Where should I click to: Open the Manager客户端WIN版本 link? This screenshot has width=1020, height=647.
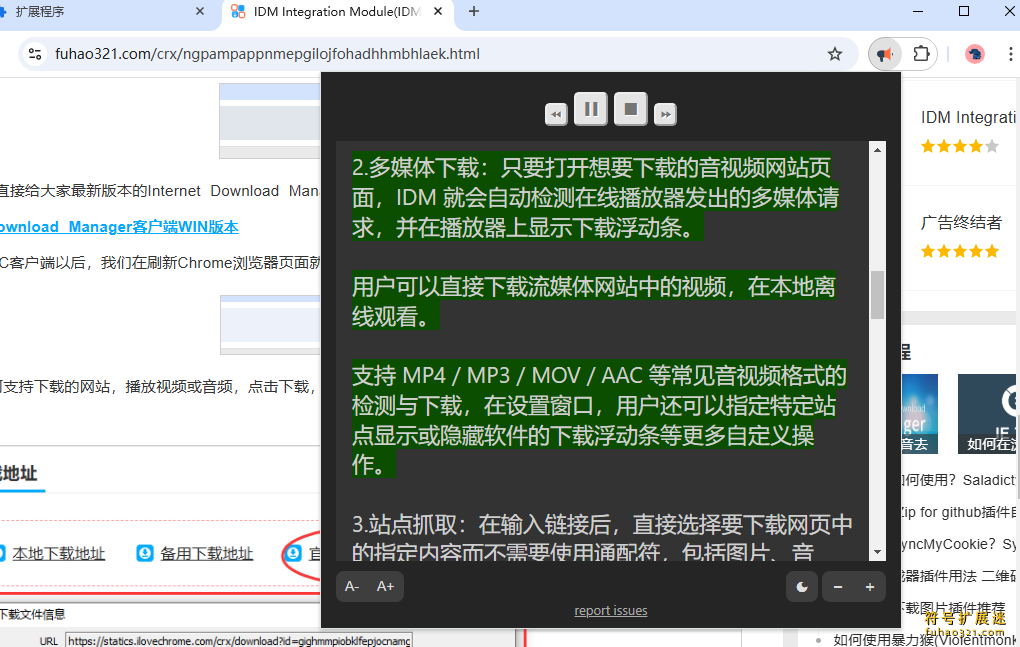tap(119, 227)
